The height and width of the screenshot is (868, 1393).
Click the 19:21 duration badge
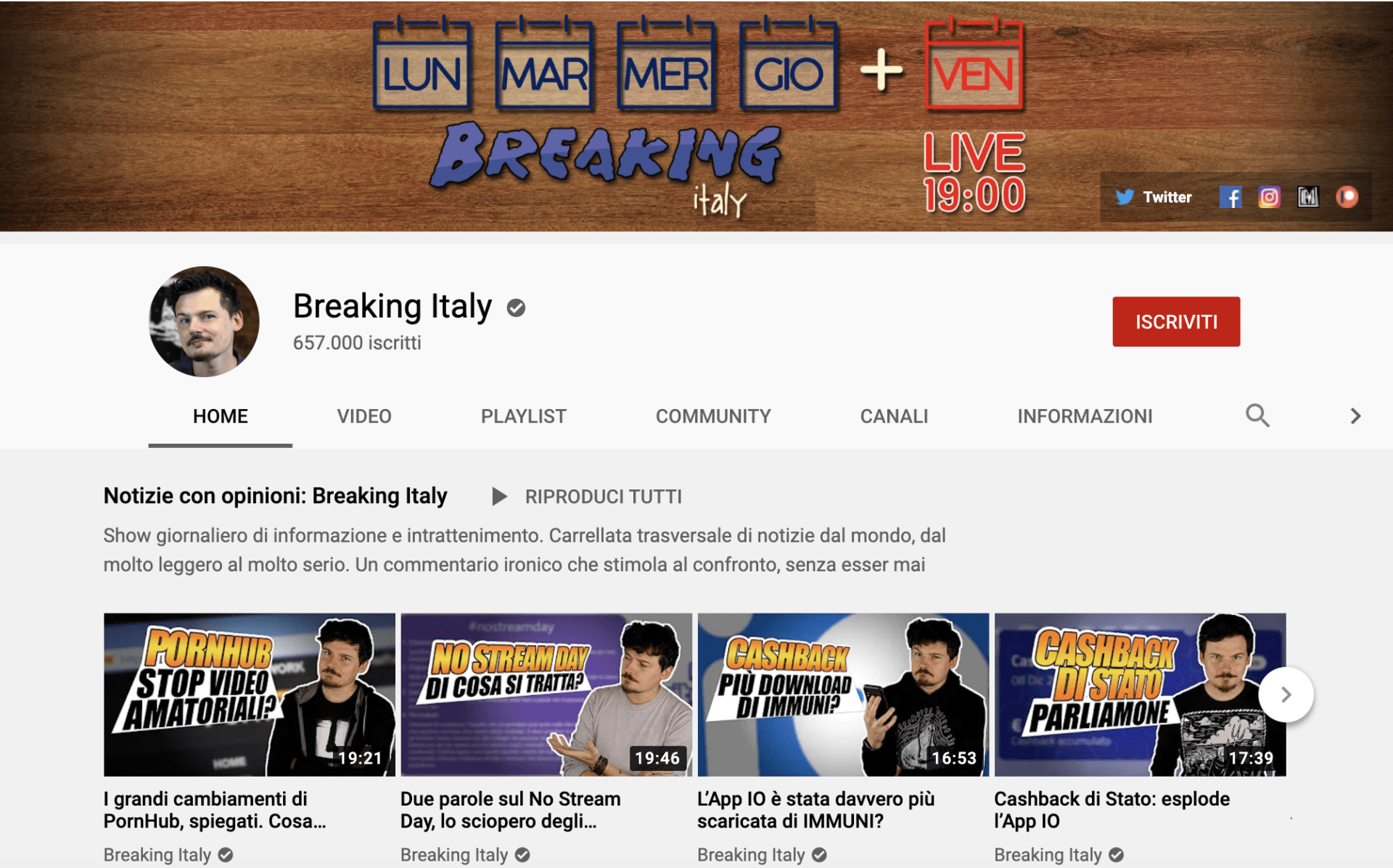(361, 759)
